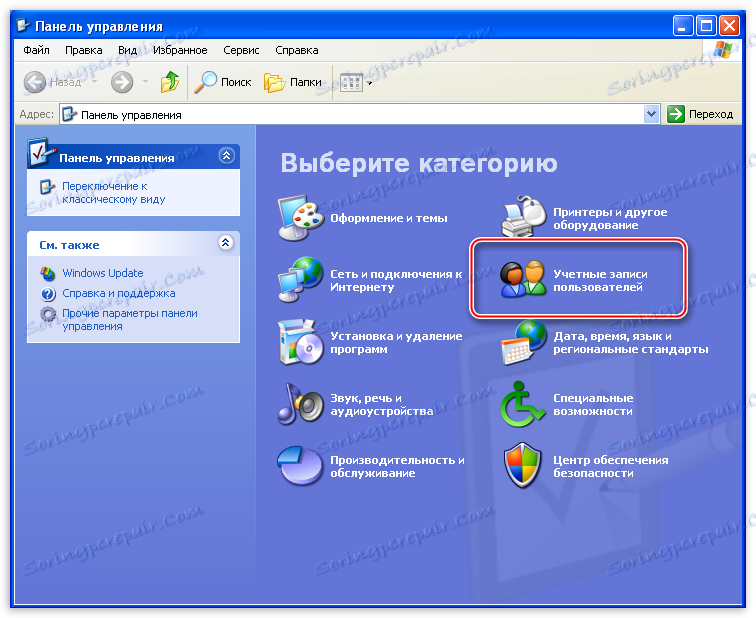Click the Дата, время, язык link
756x618 pixels.
631,343
